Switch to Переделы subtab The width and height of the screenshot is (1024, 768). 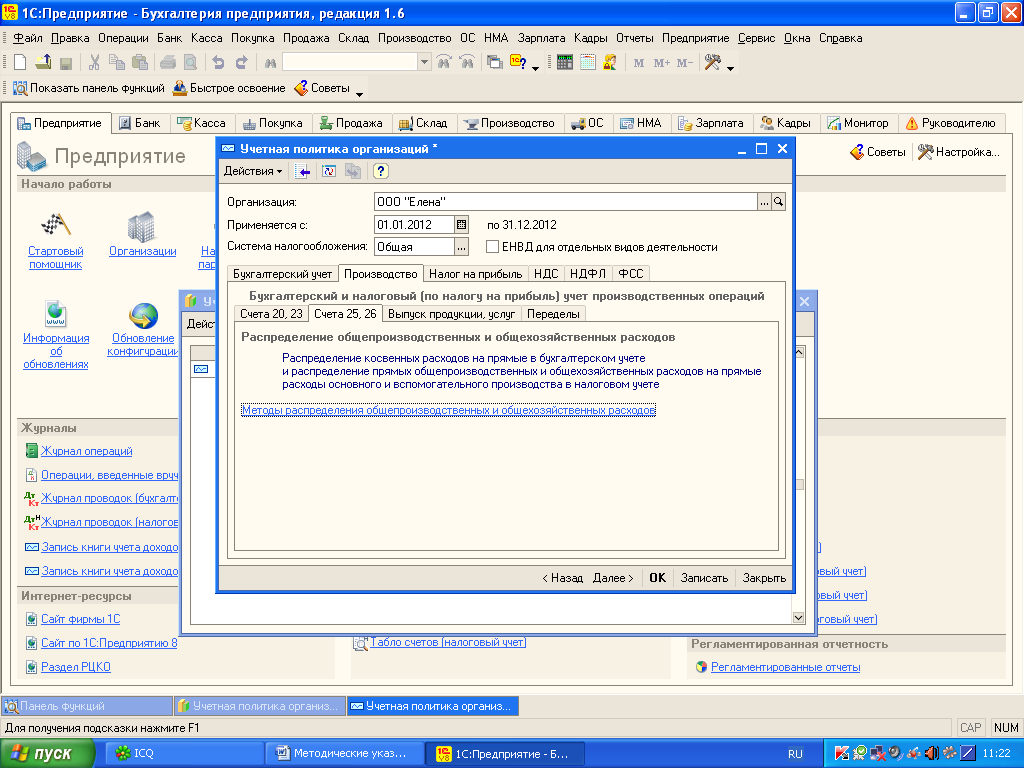click(x=553, y=314)
